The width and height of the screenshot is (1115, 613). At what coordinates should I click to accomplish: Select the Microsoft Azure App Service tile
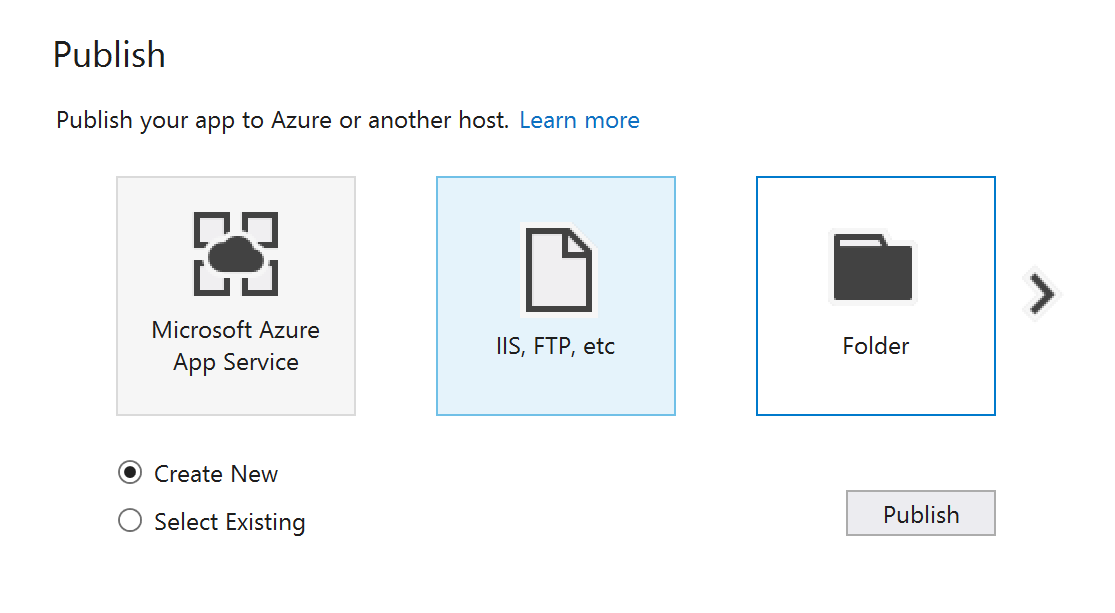pyautogui.click(x=236, y=296)
